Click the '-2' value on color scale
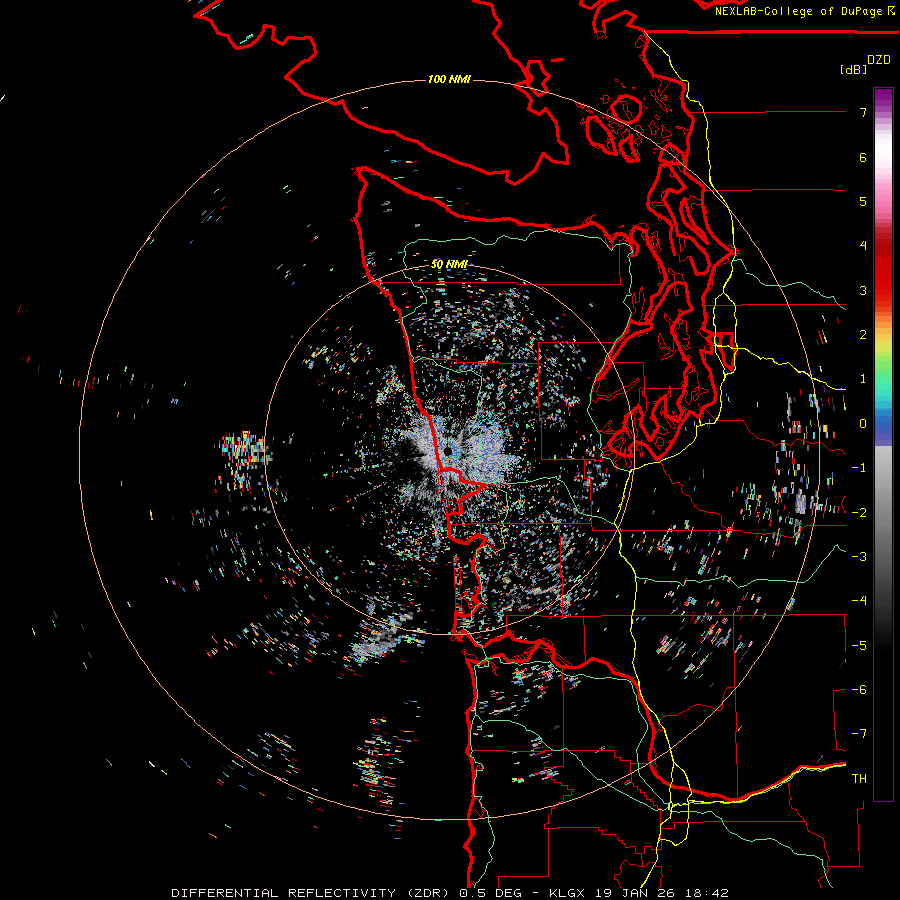 (859, 512)
